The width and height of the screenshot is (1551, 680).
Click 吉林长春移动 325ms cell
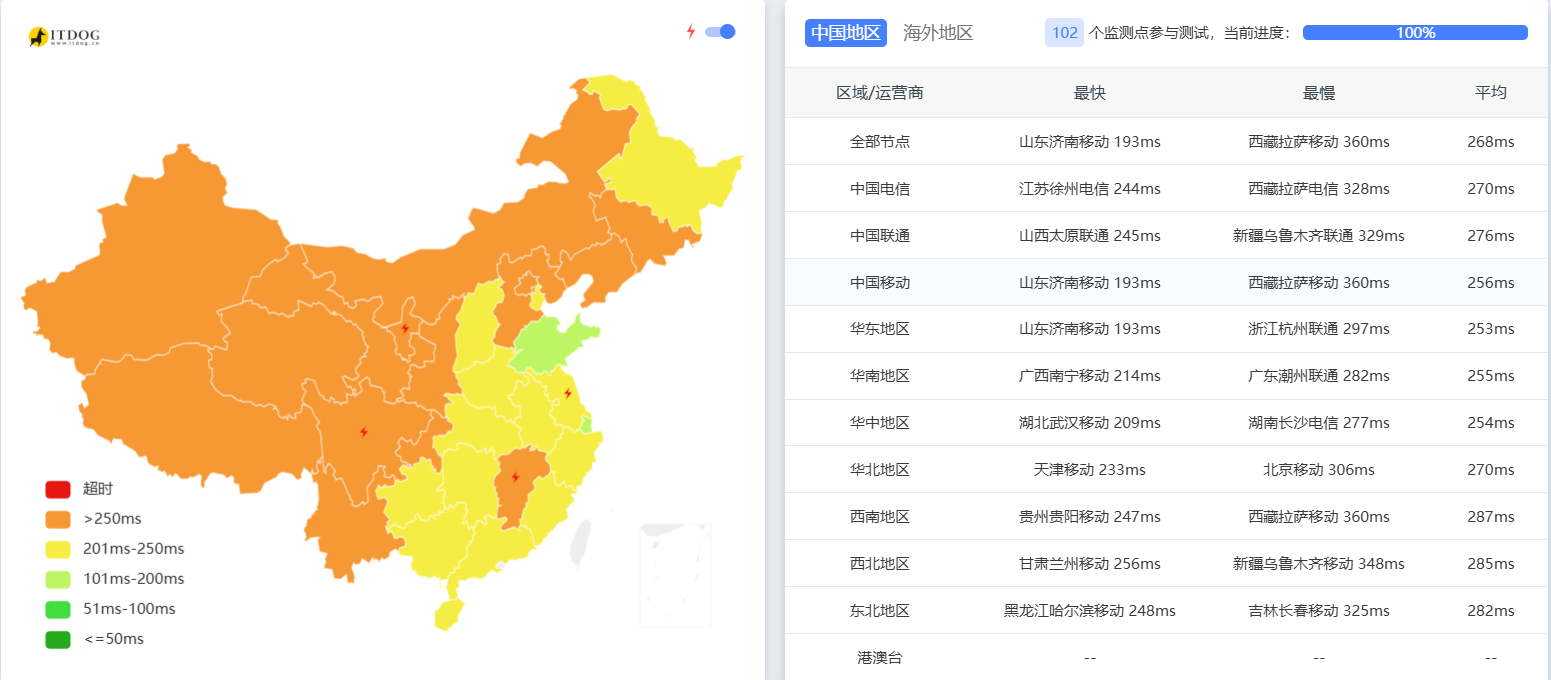1319,611
